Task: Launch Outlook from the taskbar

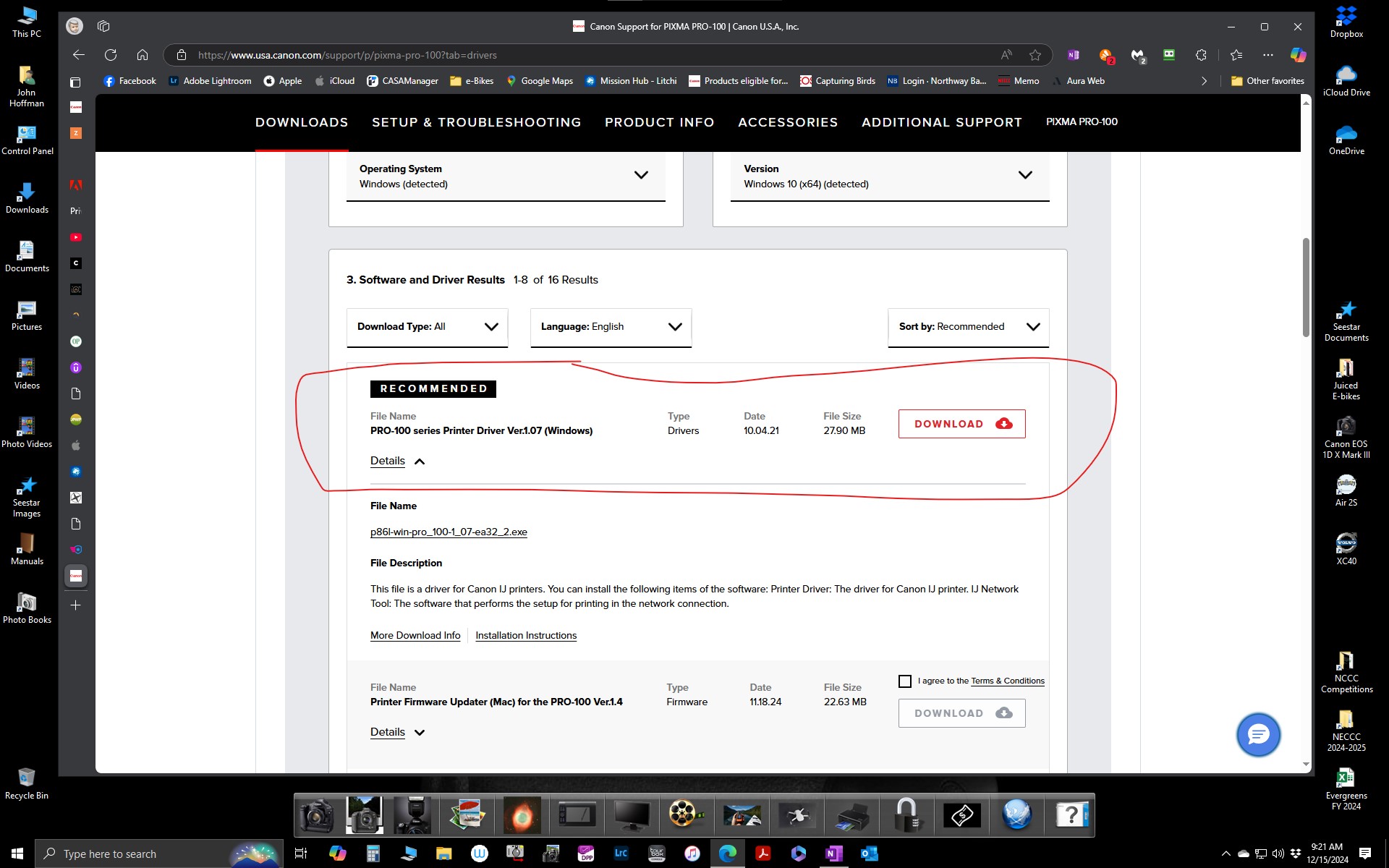Action: pyautogui.click(x=870, y=854)
